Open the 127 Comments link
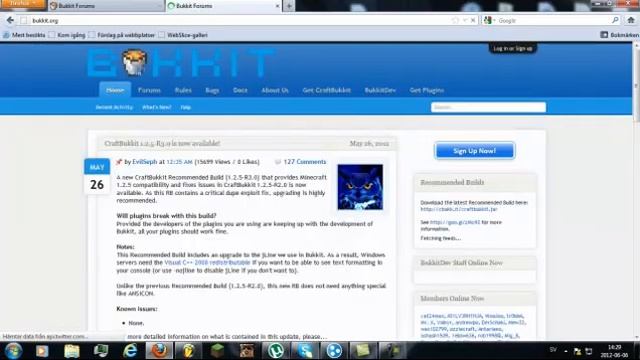This screenshot has width=640, height=360. pyautogui.click(x=304, y=162)
